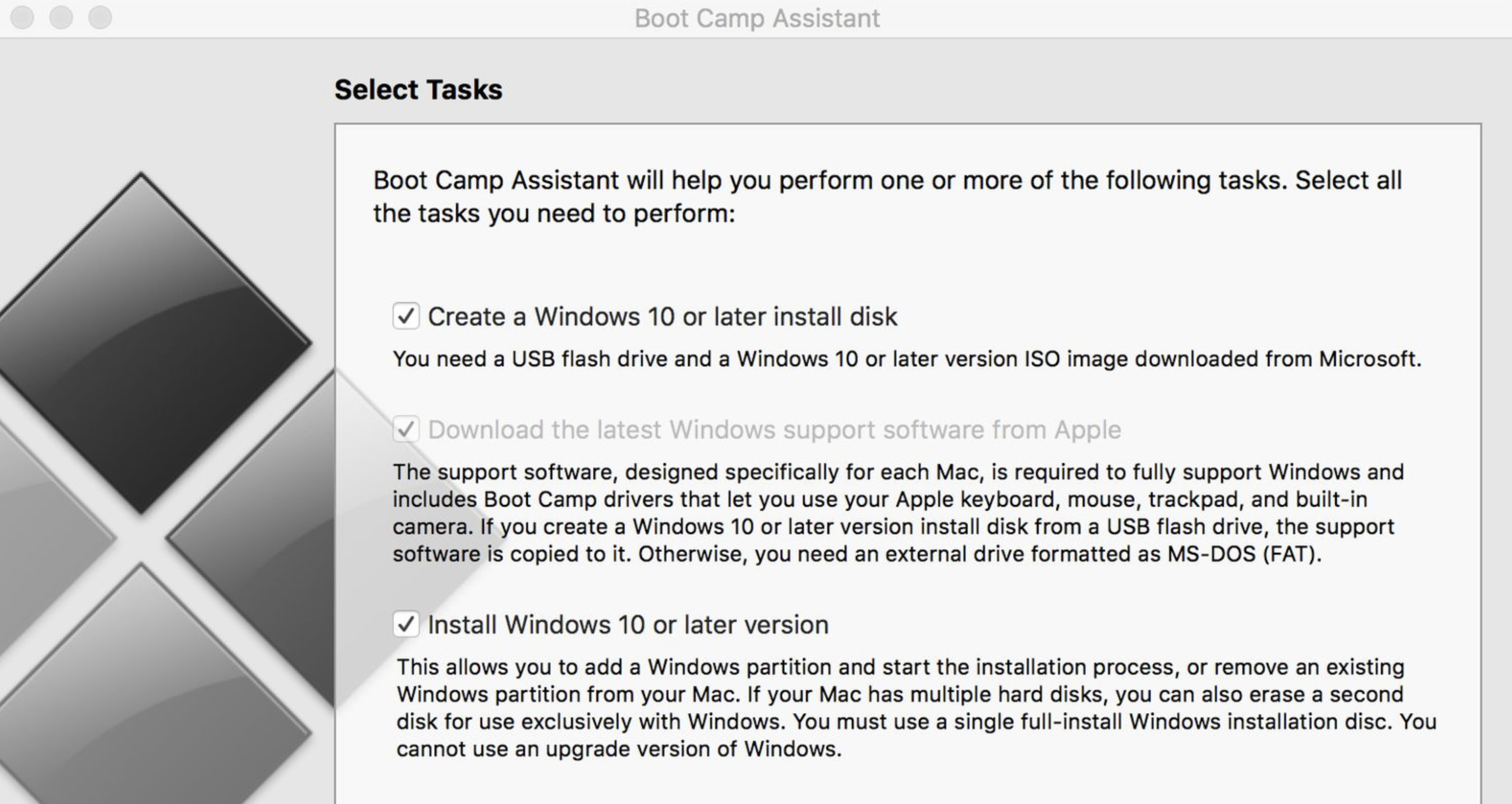
Task: Uncheck Create a Windows 10 install disk checkbox
Action: click(406, 316)
